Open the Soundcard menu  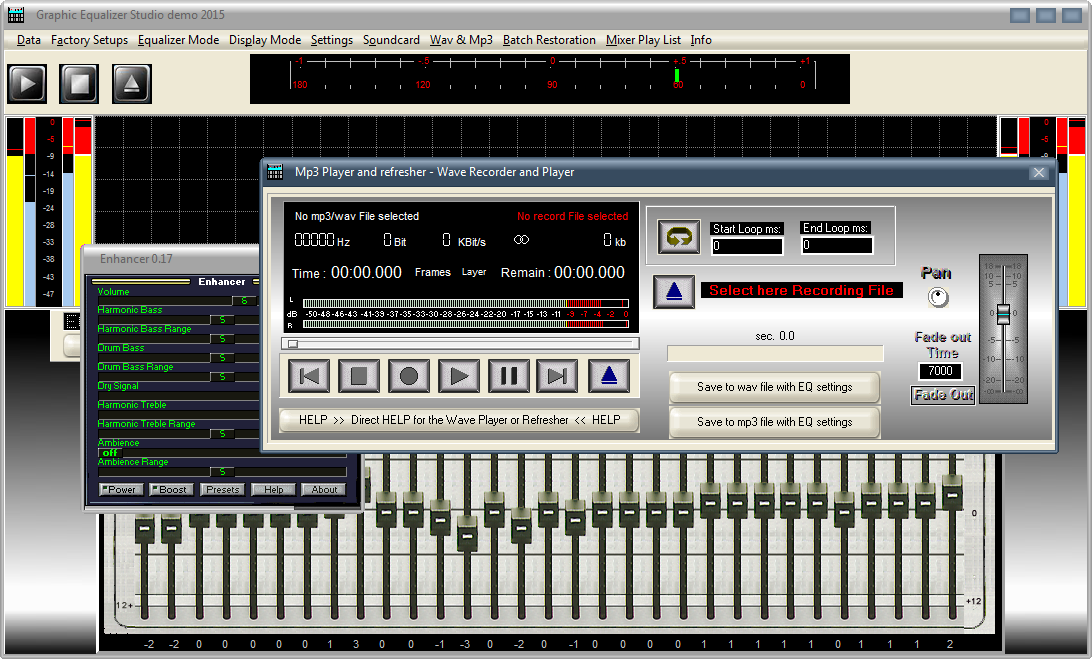coord(391,40)
